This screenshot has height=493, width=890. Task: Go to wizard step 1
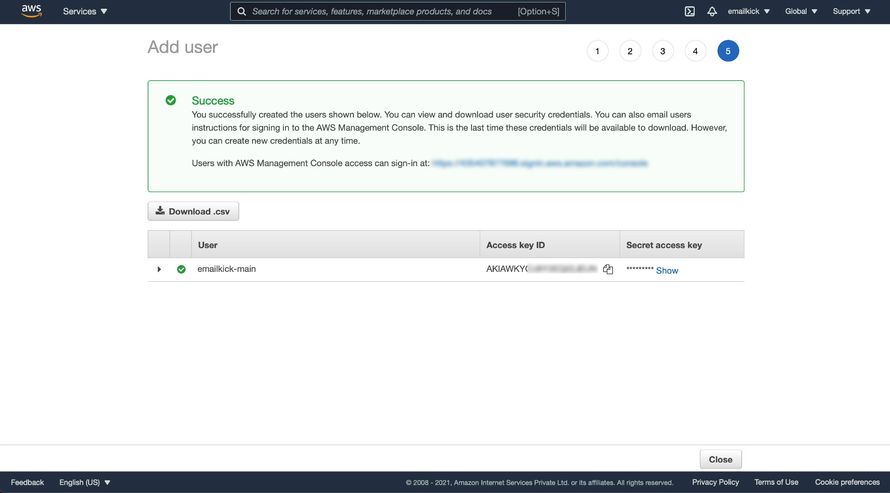tap(597, 51)
